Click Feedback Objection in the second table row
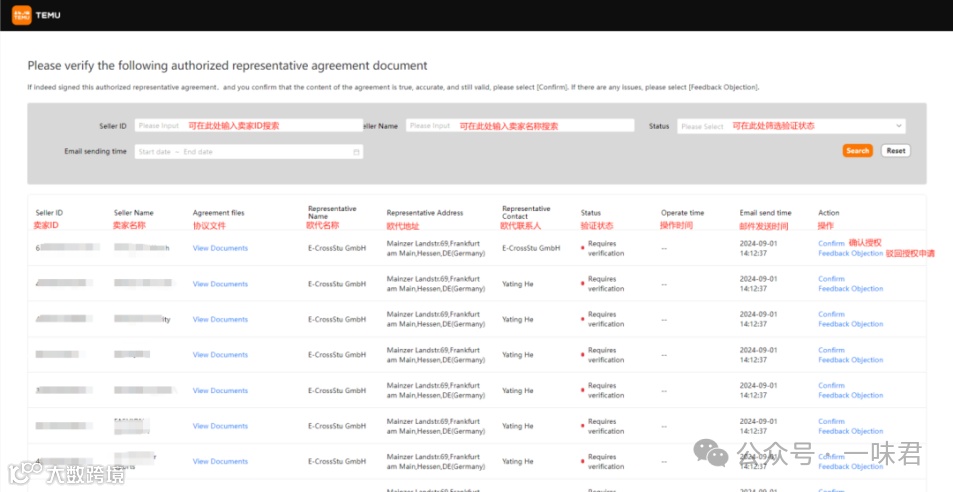This screenshot has height=492, width=953. (850, 289)
